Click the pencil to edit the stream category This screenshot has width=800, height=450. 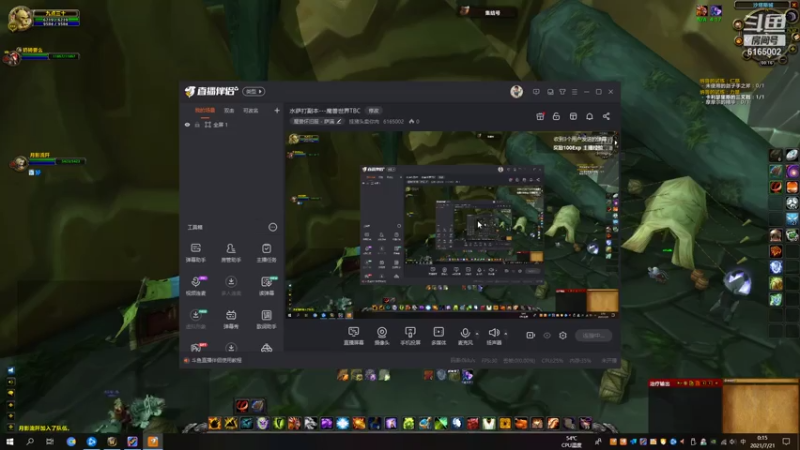pos(339,121)
